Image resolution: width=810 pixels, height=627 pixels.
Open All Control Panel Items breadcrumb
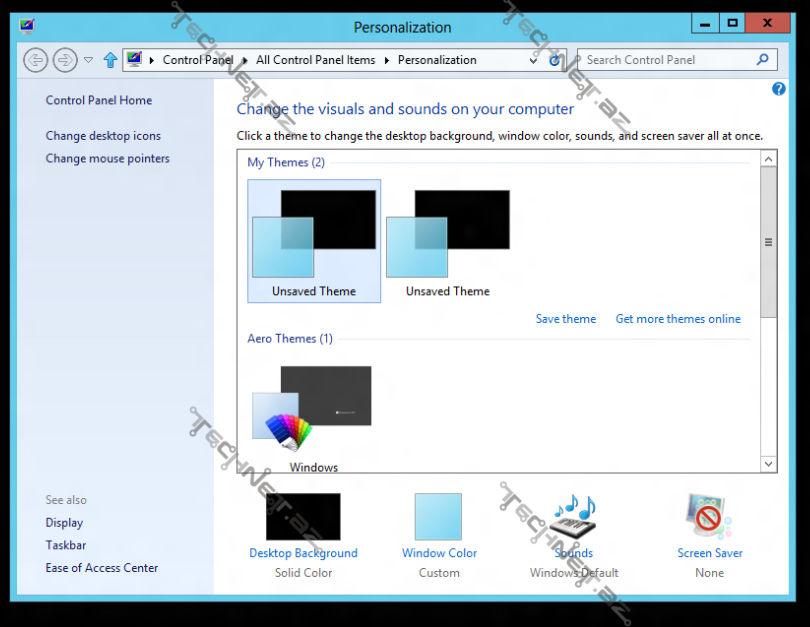pyautogui.click(x=314, y=60)
